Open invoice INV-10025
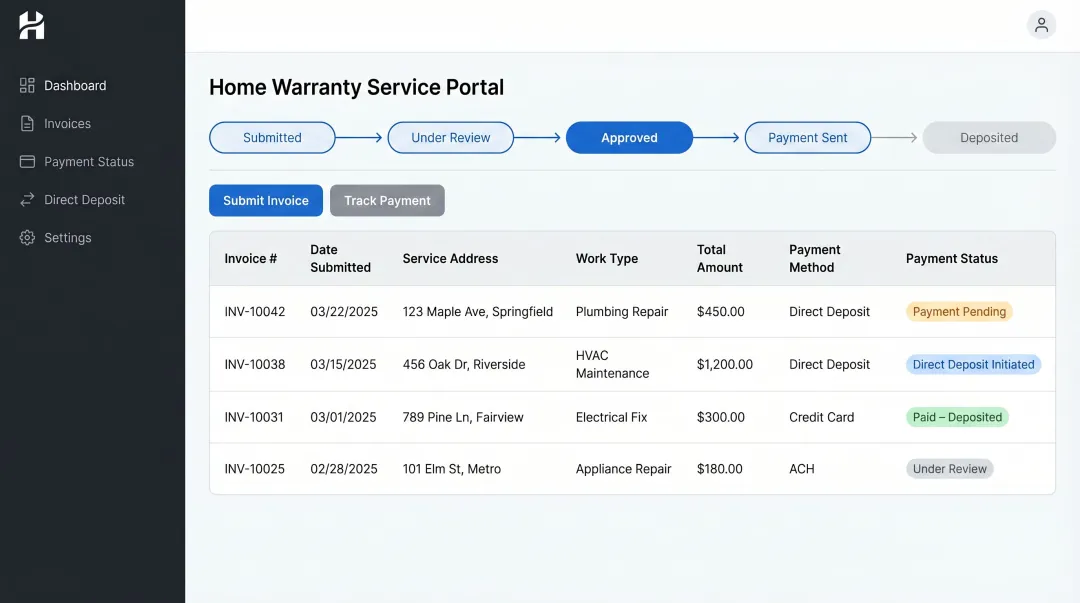This screenshot has height=603, width=1080. tap(254, 469)
